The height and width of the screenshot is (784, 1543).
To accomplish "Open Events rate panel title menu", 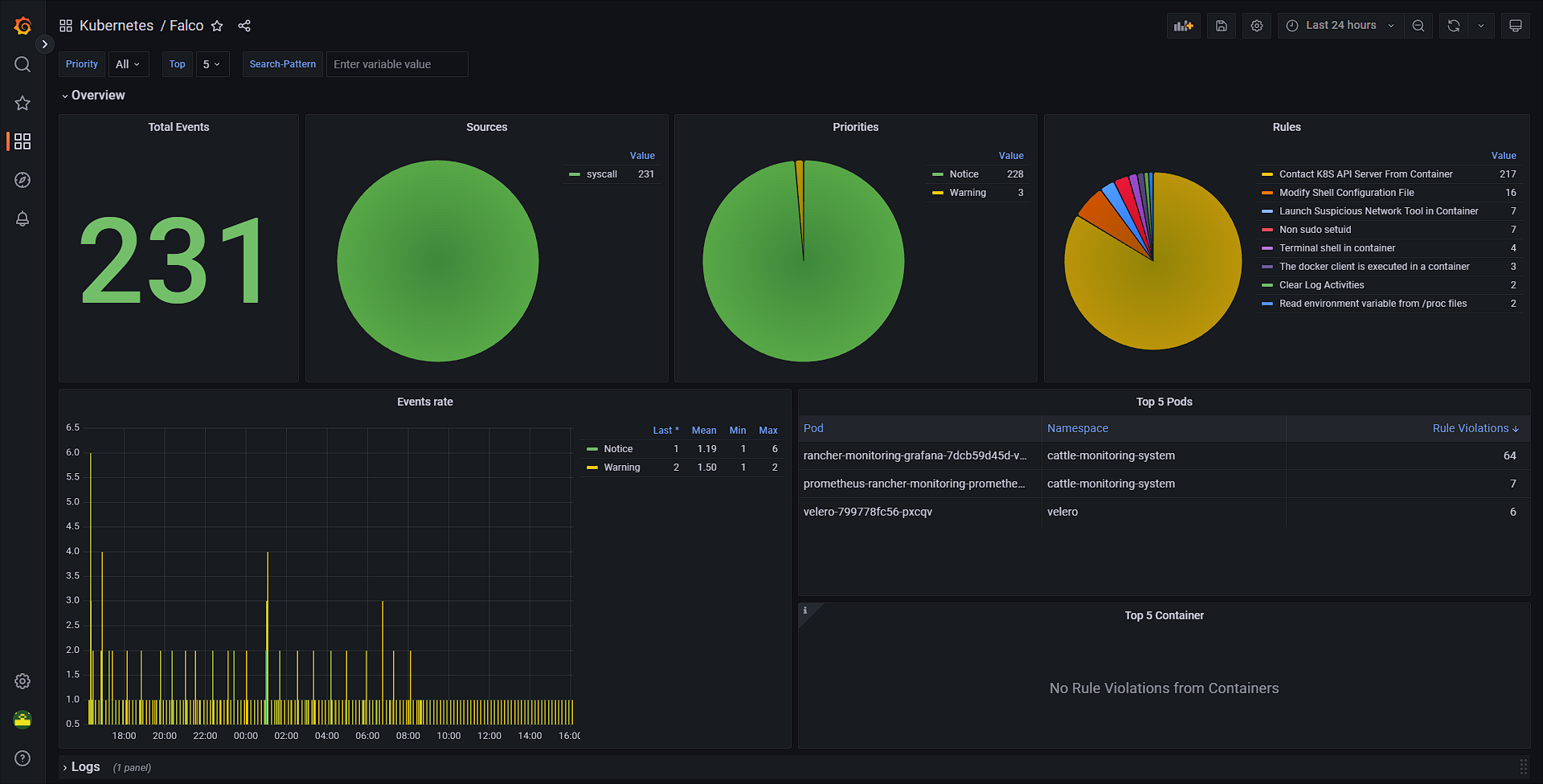I will (x=425, y=402).
